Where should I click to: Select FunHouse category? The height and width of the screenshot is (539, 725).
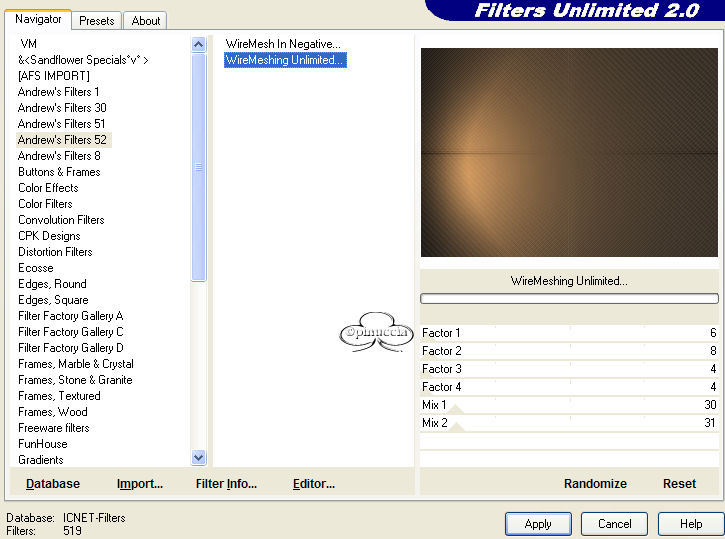43,444
